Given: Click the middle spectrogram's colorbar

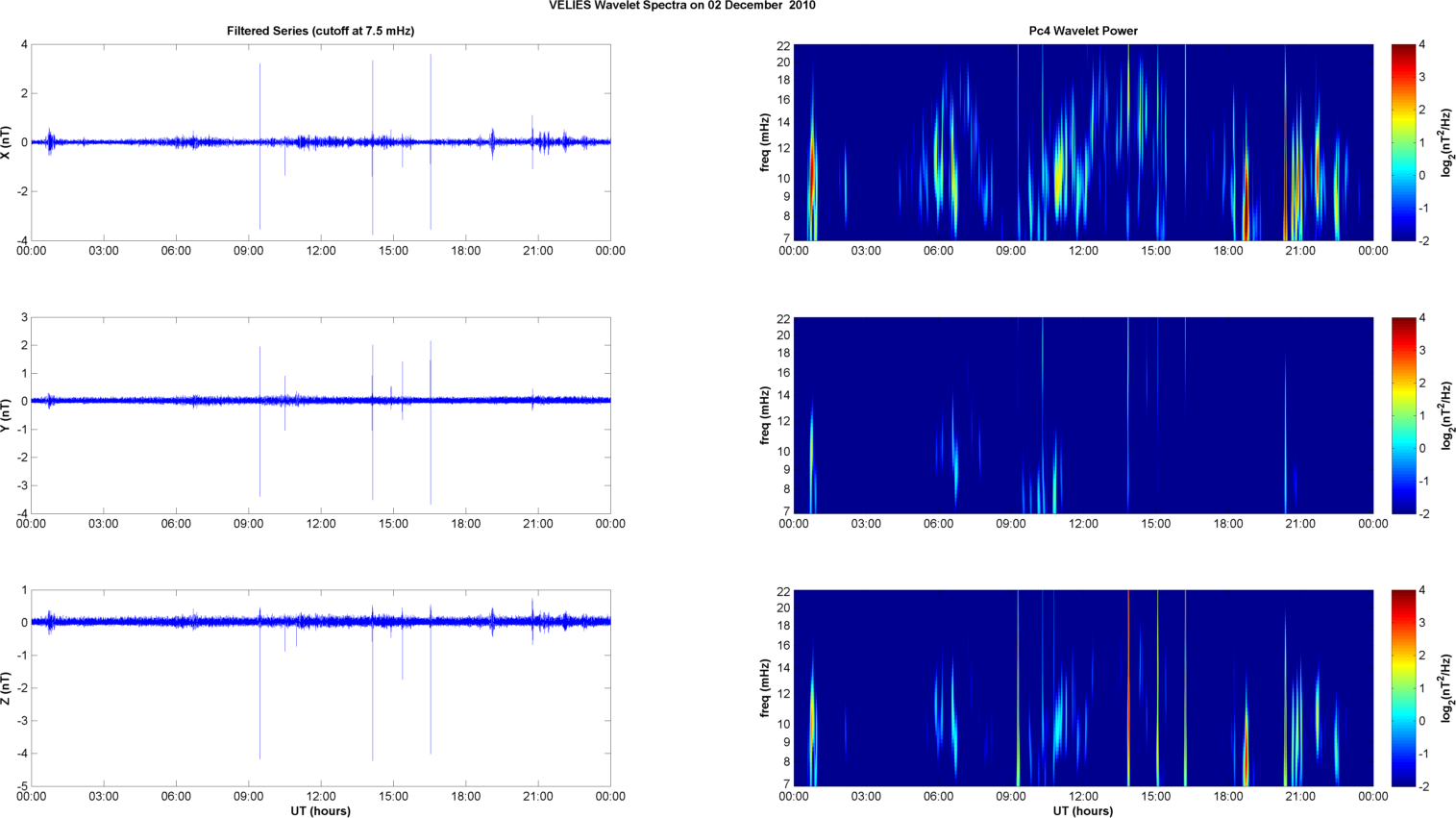Looking at the screenshot, I should [1403, 415].
